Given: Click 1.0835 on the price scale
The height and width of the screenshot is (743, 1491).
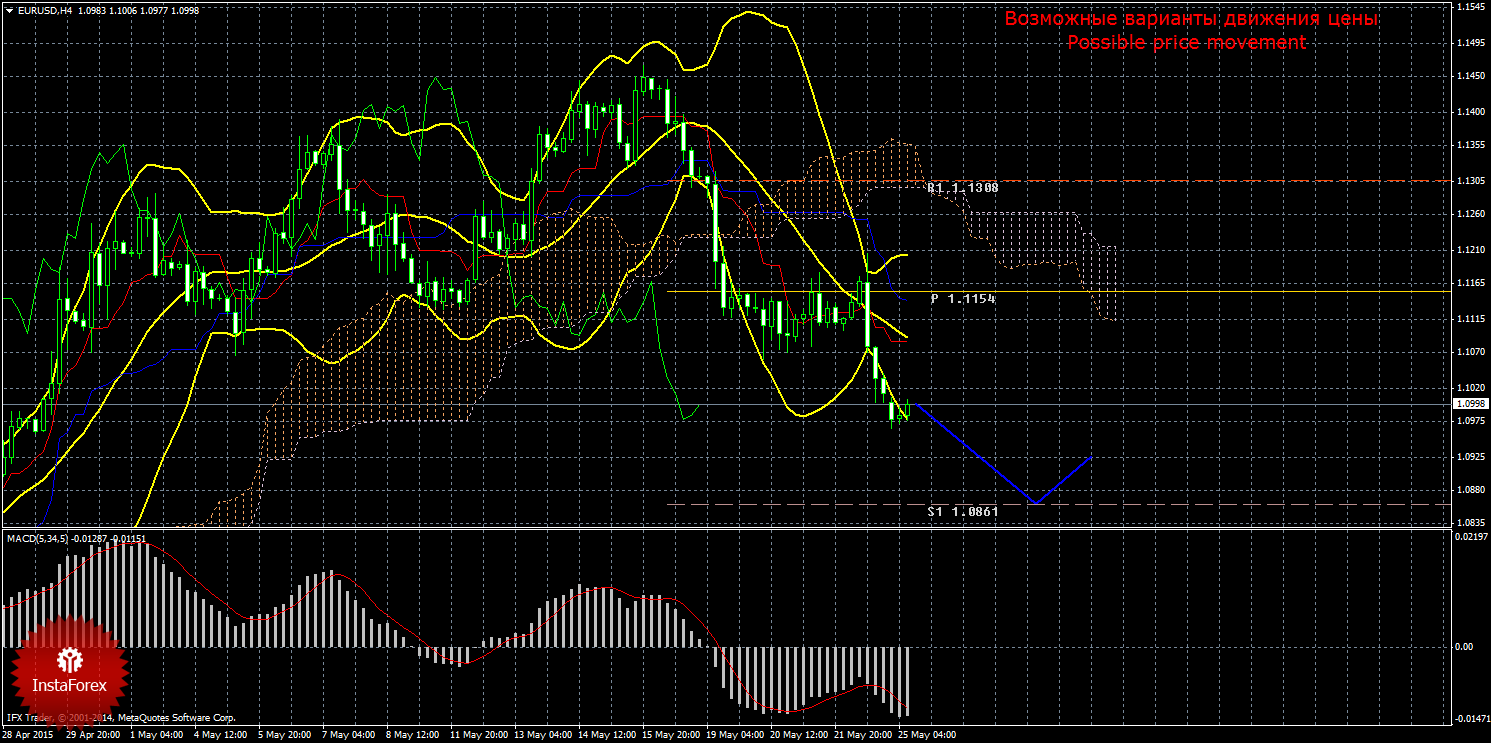Looking at the screenshot, I should point(1469,522).
